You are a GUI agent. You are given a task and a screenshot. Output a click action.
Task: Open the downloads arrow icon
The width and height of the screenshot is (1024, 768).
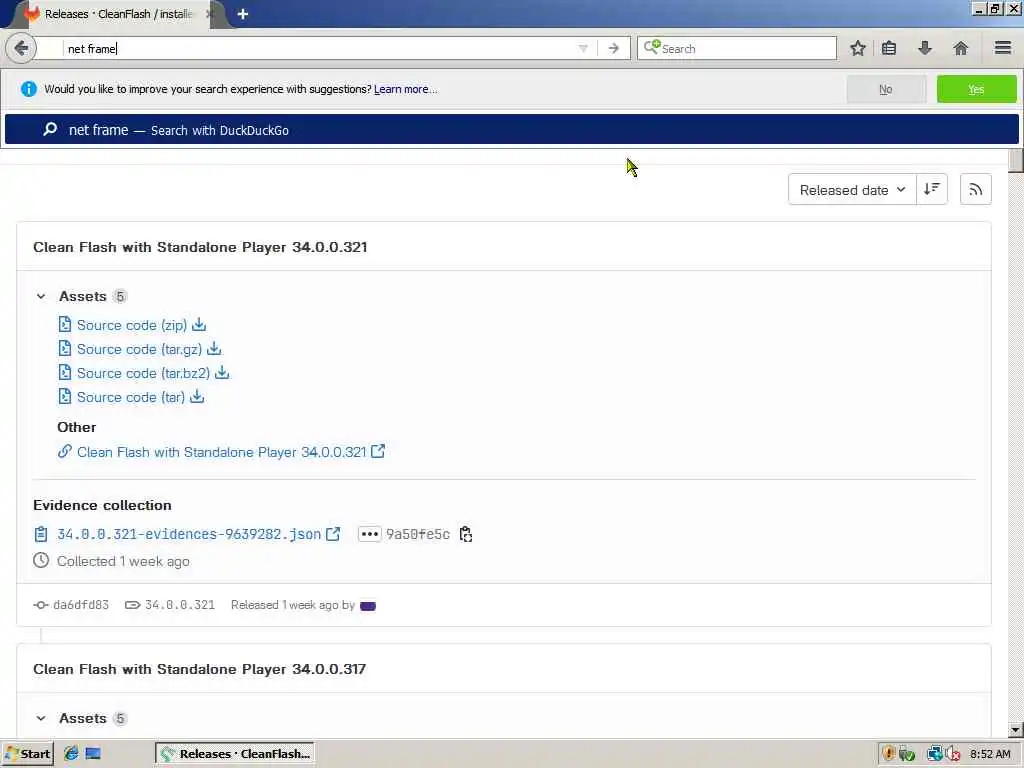click(925, 48)
